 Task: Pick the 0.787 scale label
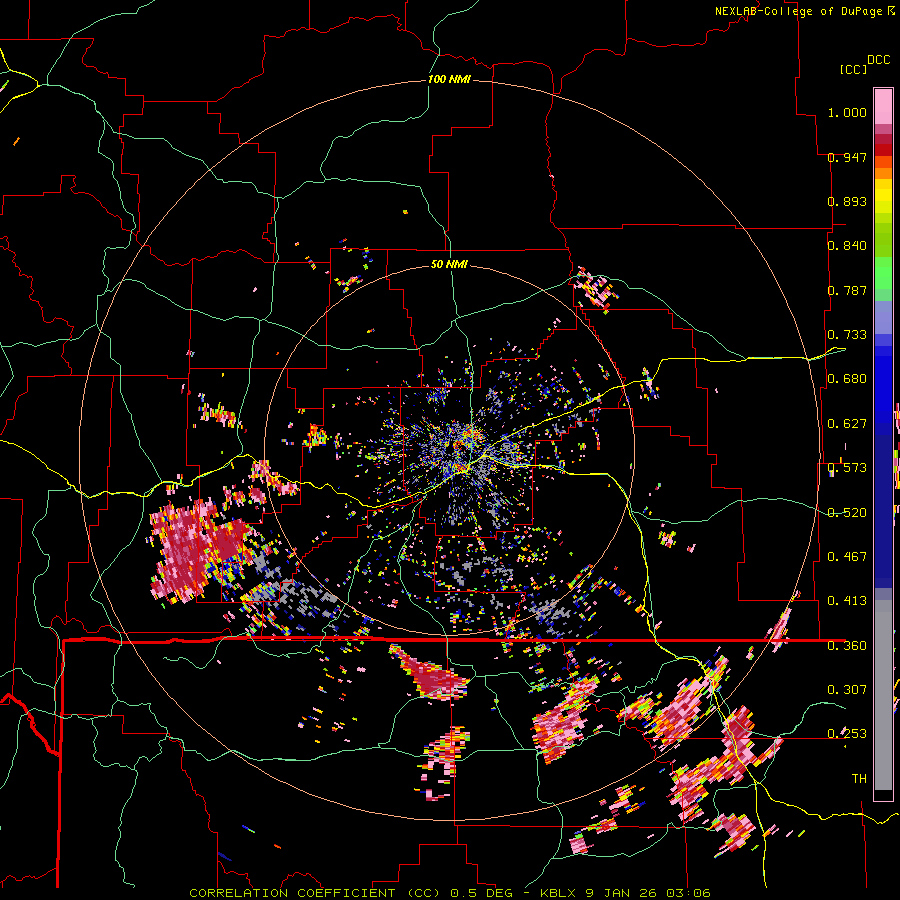coord(847,290)
